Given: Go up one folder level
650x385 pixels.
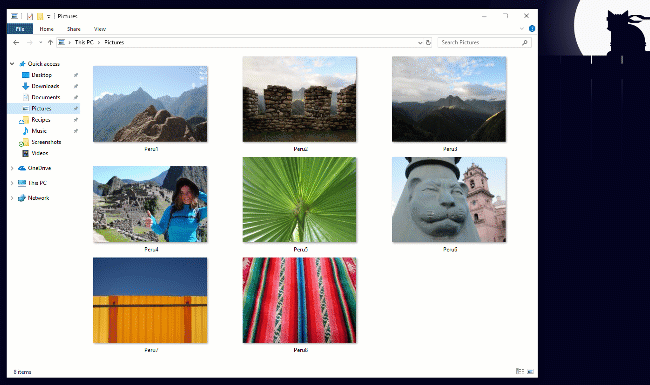Looking at the screenshot, I should pyautogui.click(x=50, y=42).
